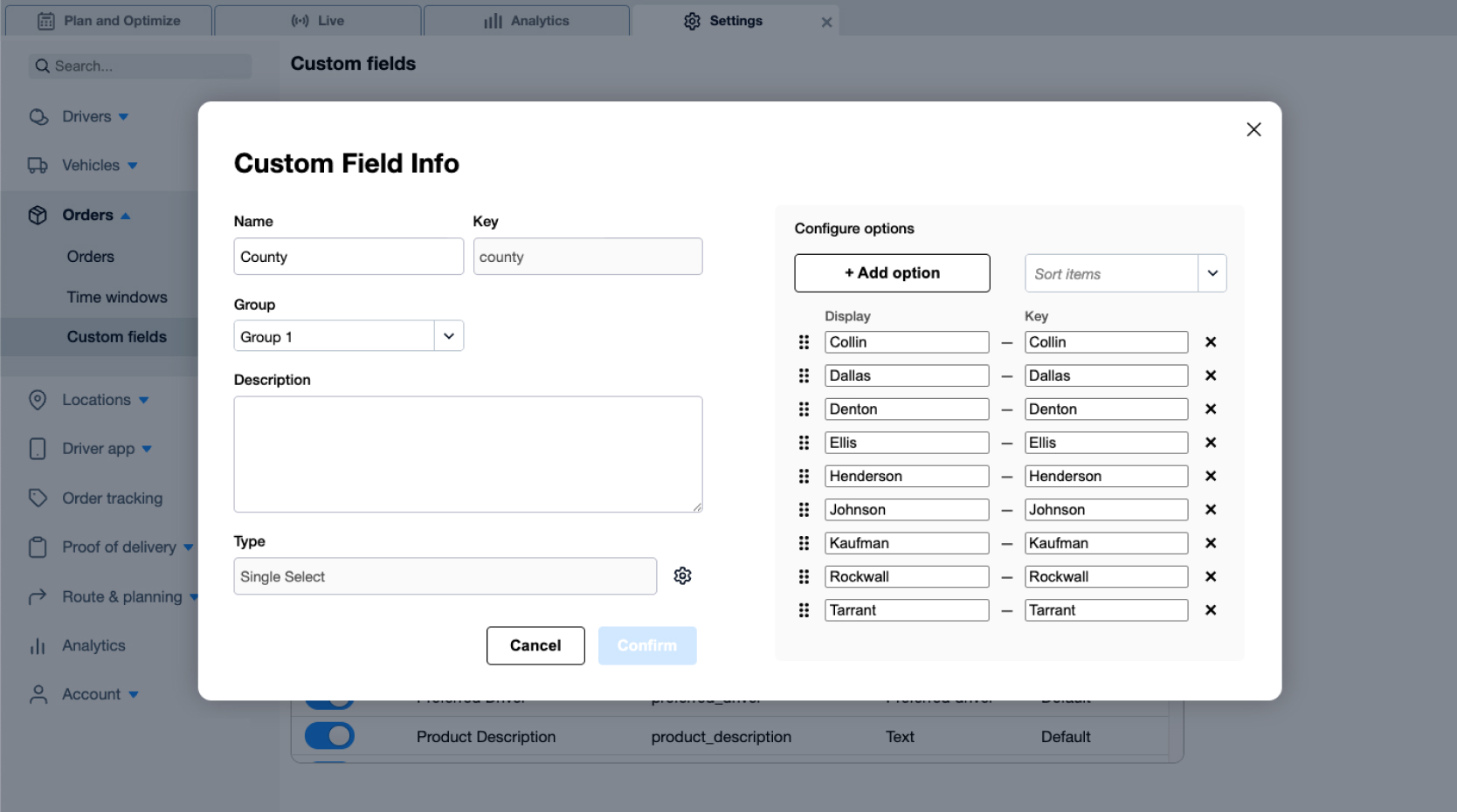The image size is (1457, 812).
Task: Open the Sort items dropdown
Action: (1212, 272)
